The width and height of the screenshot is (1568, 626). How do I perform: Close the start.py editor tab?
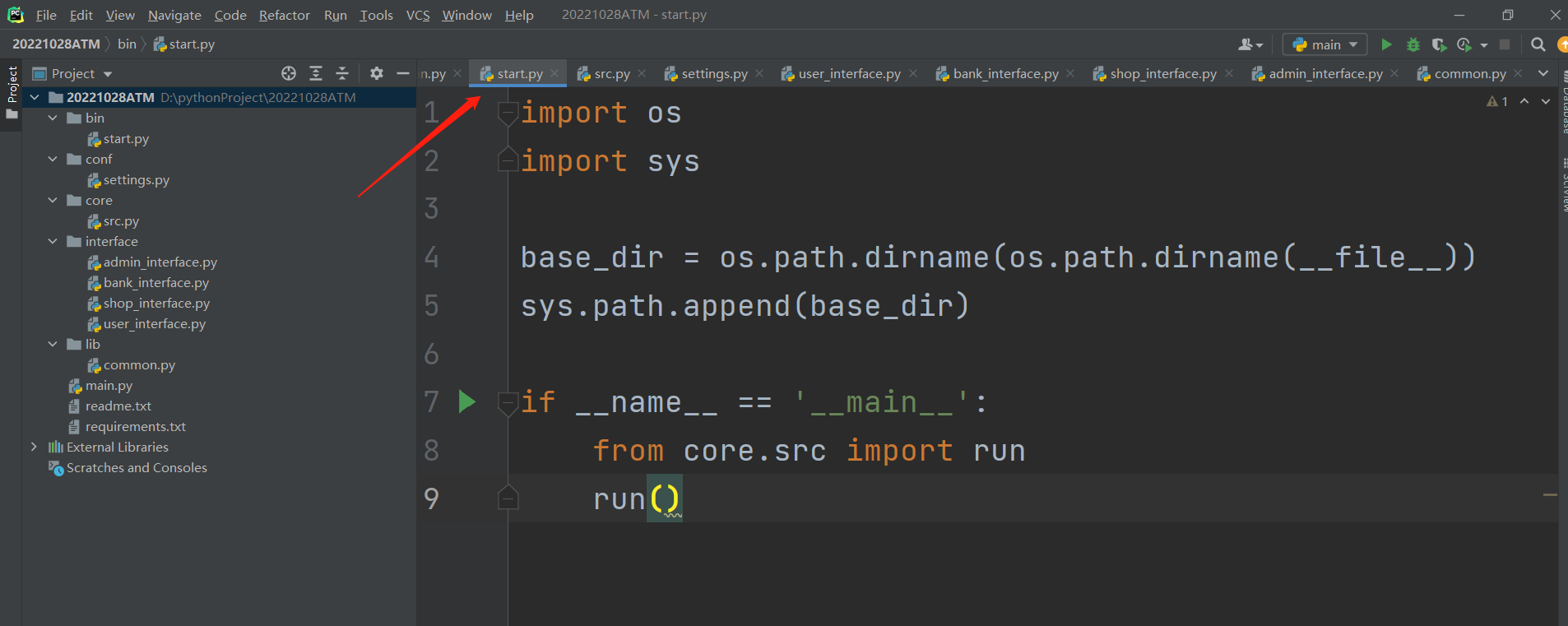pos(554,73)
